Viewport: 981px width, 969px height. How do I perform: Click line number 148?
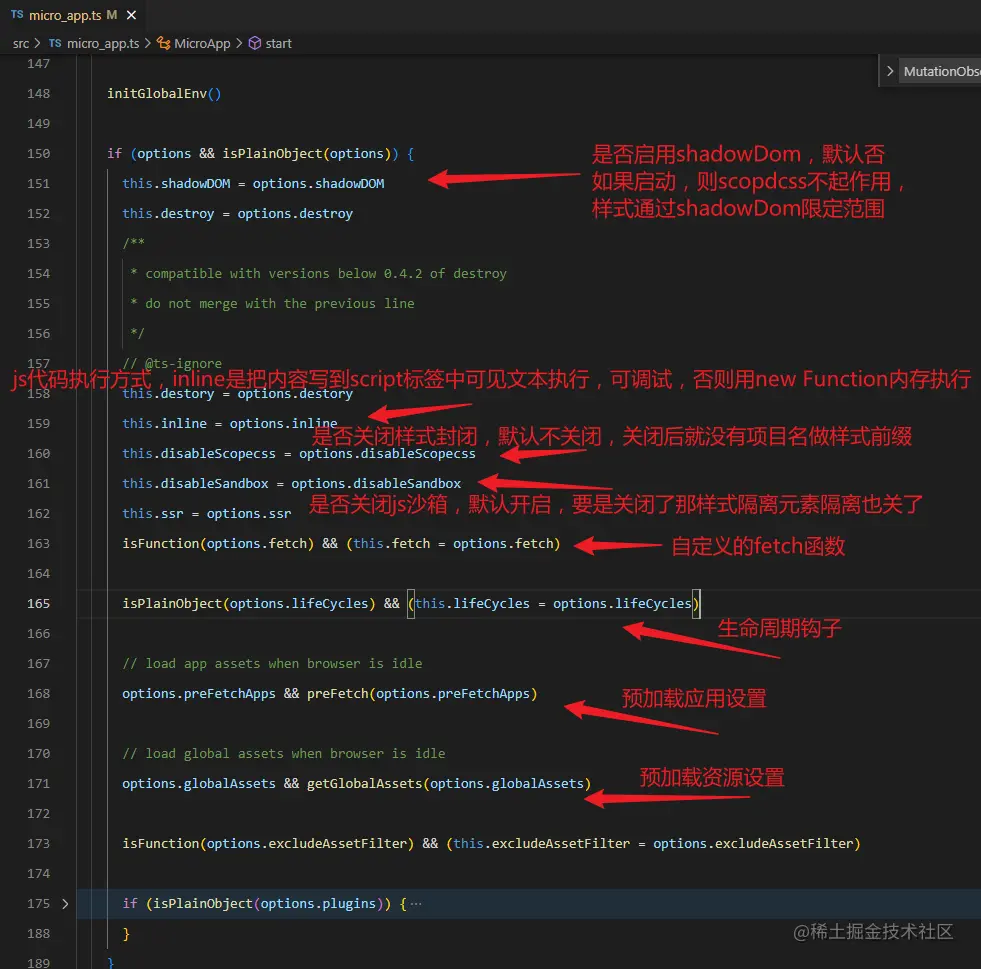(x=38, y=93)
